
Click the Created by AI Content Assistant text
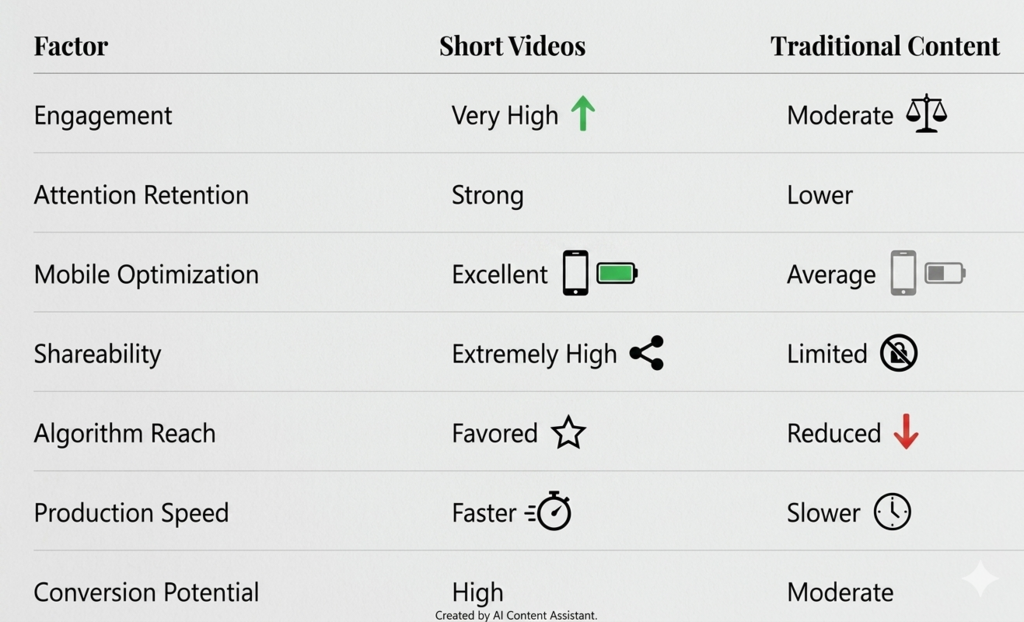click(516, 615)
